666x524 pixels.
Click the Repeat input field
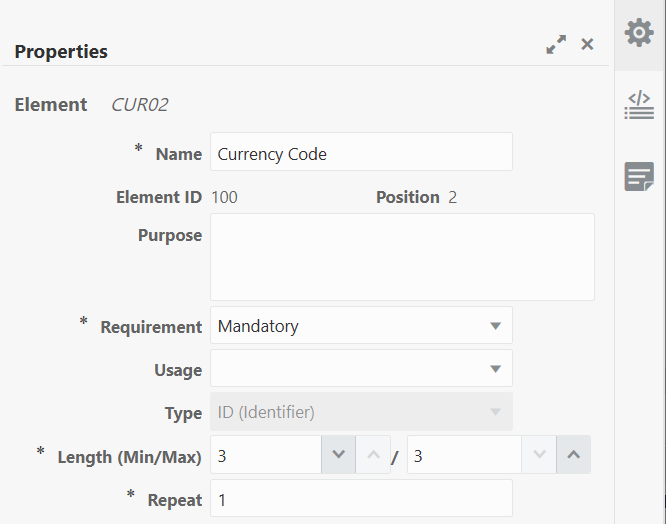[x=361, y=499]
